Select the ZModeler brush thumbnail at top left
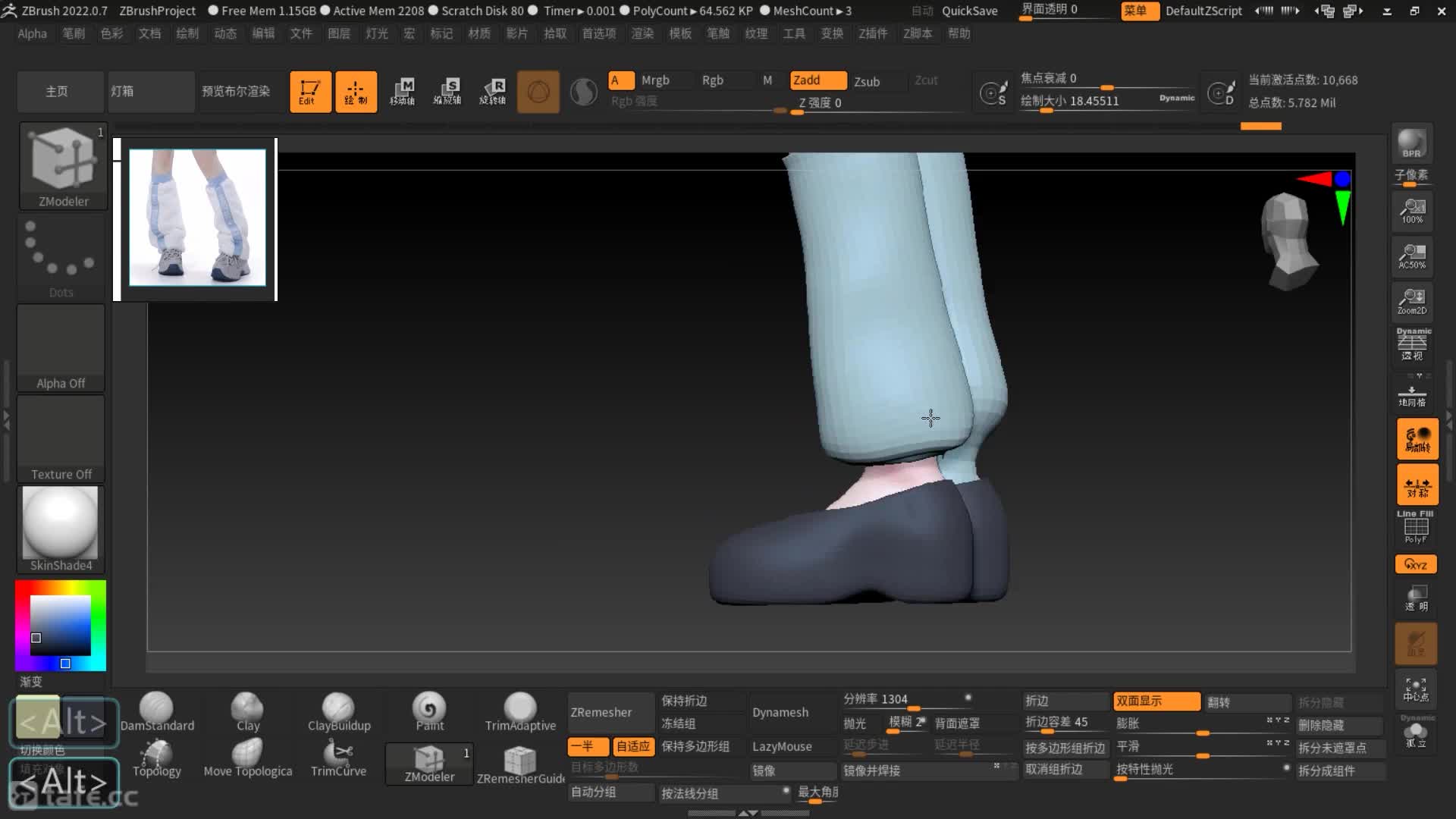Image resolution: width=1456 pixels, height=819 pixels. pyautogui.click(x=63, y=165)
